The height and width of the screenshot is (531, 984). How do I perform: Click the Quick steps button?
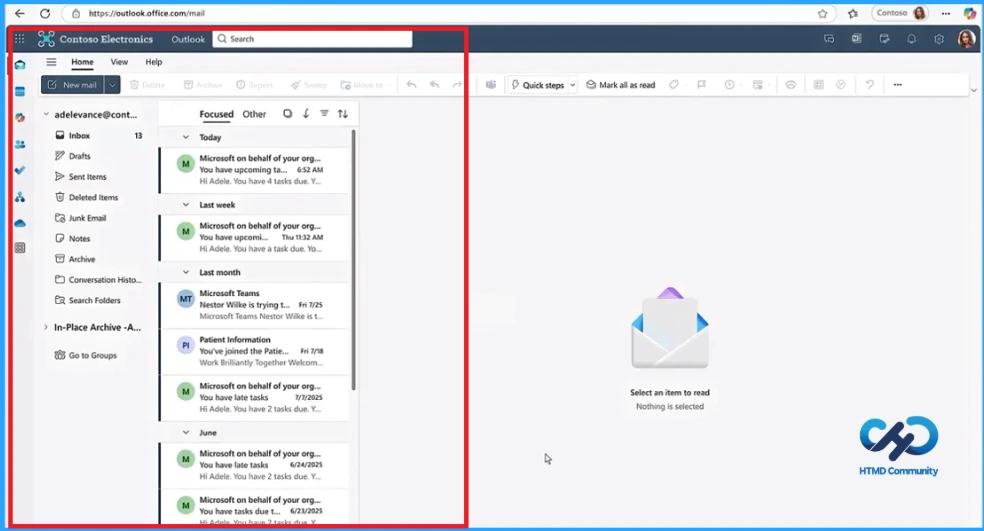(x=538, y=85)
